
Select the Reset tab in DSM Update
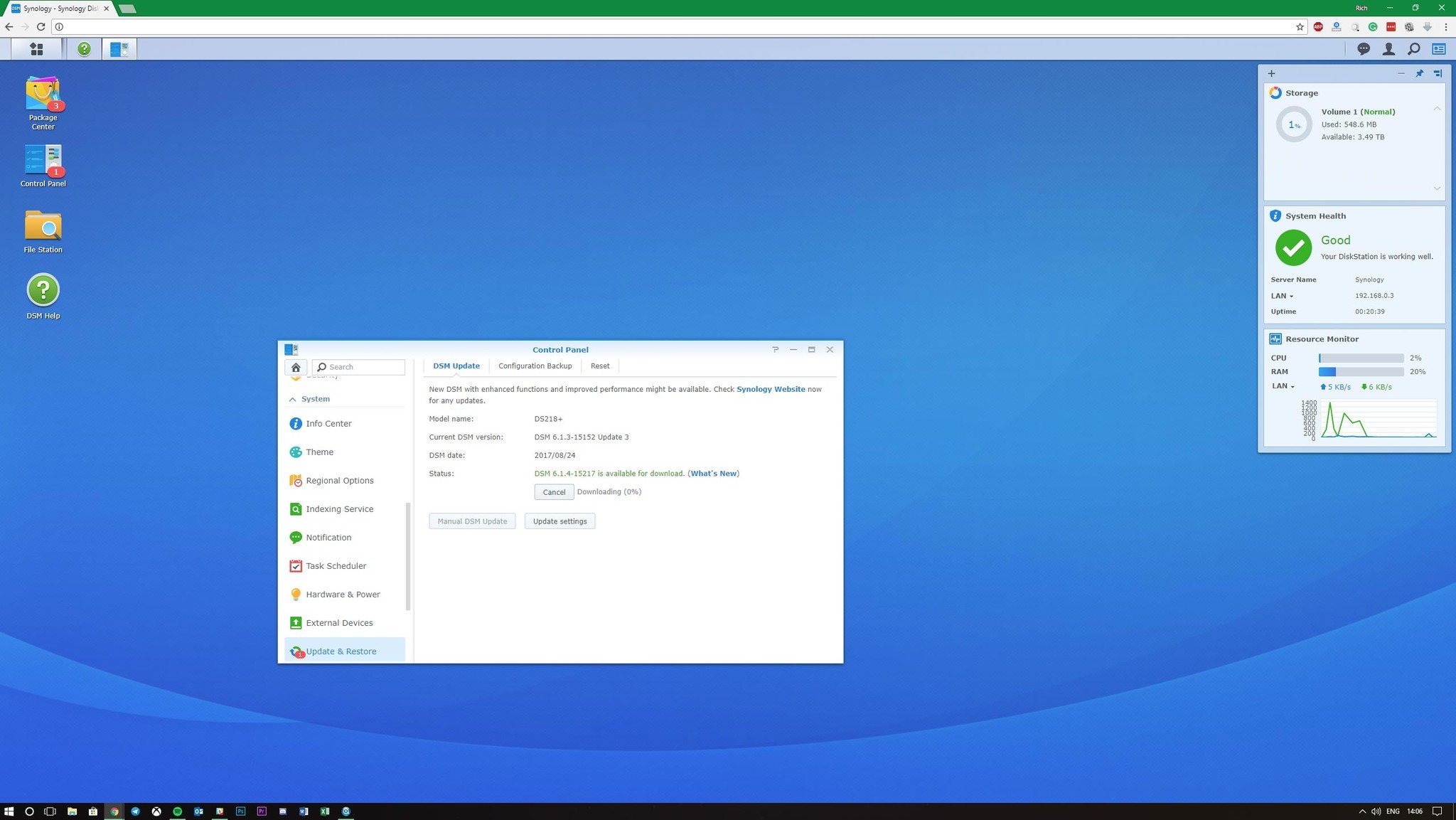599,365
